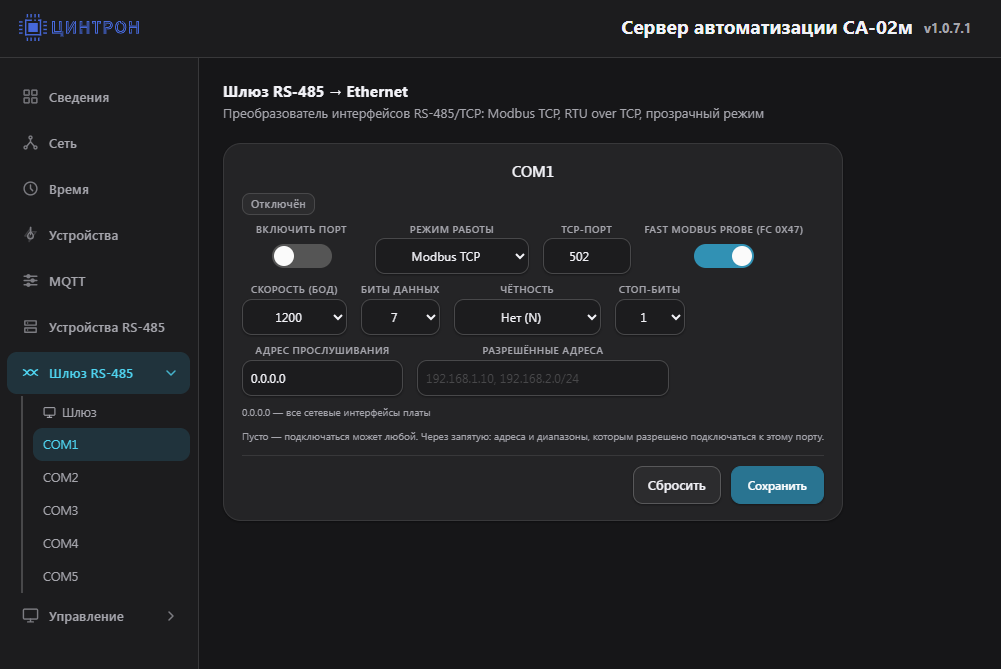Switch to the COM5 port
1001x669 pixels.
[x=111, y=576]
